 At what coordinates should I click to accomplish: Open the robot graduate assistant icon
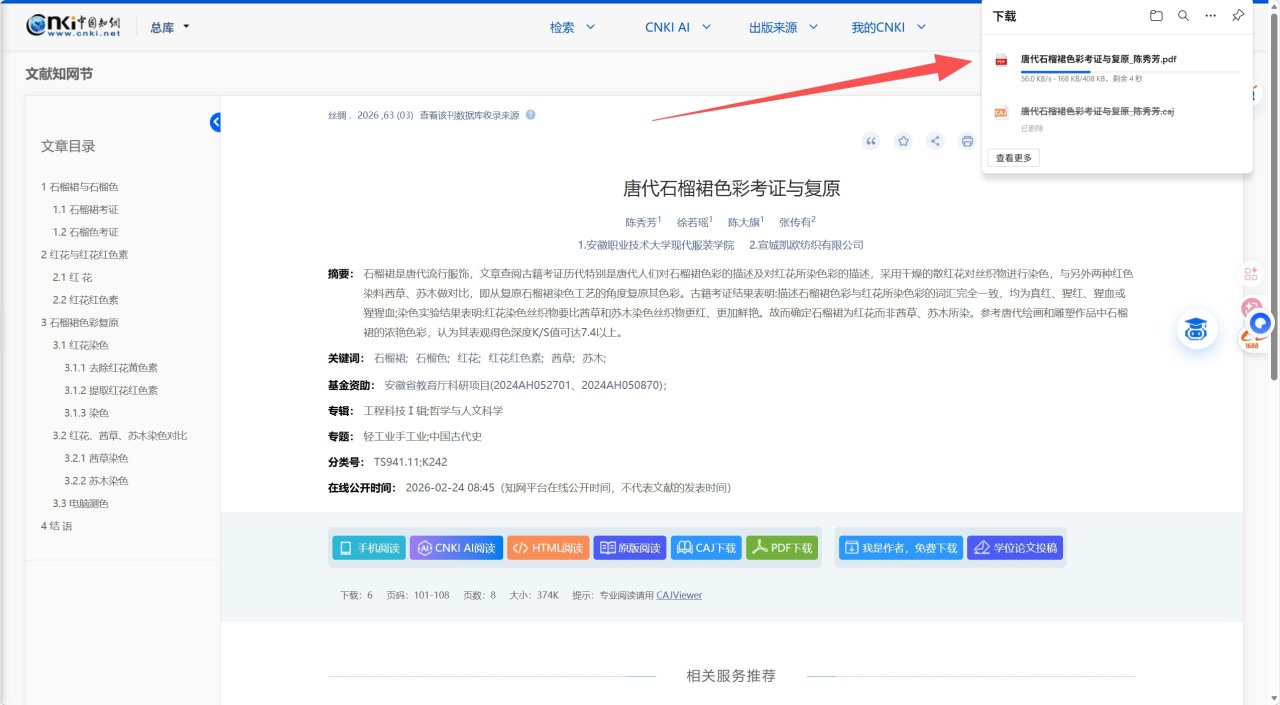pos(1196,329)
